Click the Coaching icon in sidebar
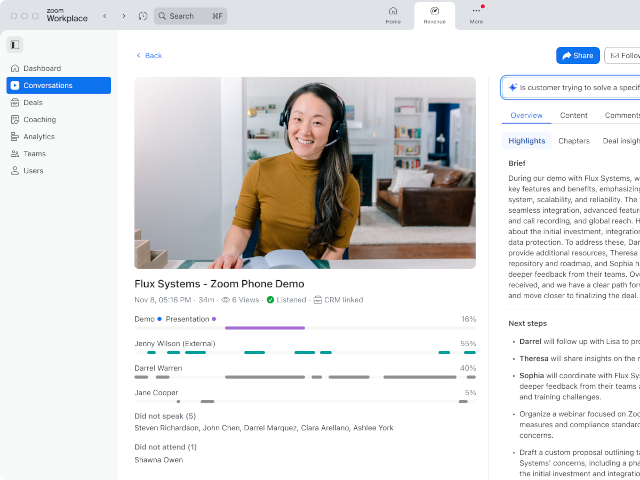 pos(15,120)
